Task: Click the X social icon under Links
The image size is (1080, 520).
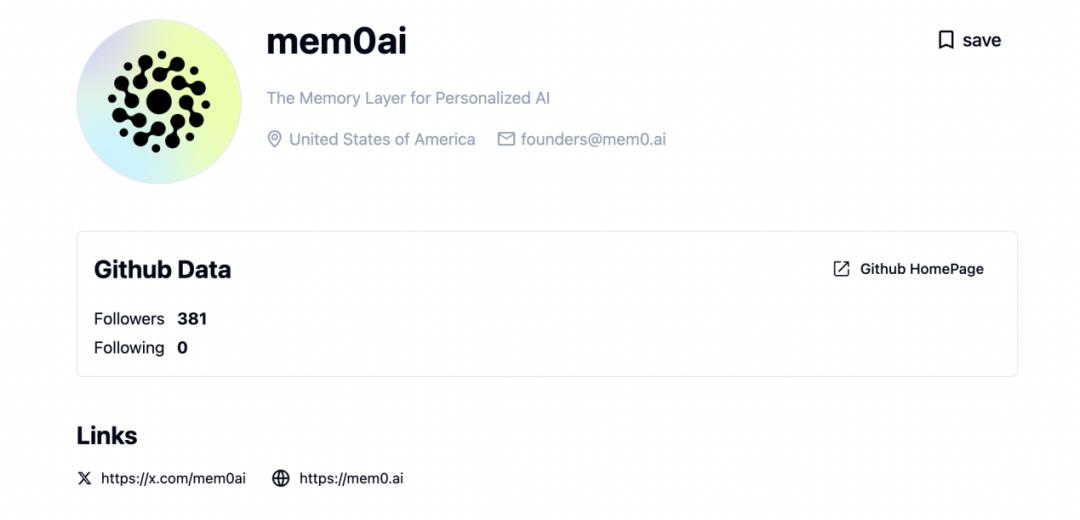Action: click(85, 478)
